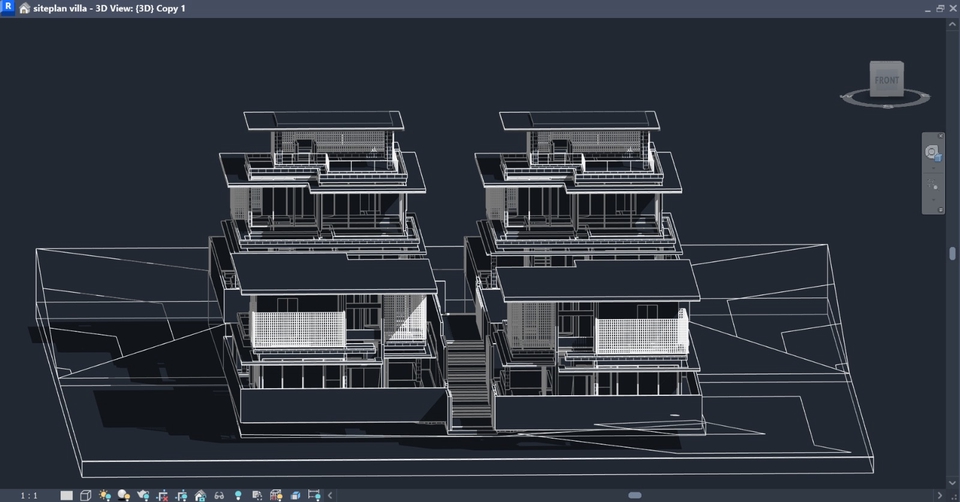The height and width of the screenshot is (502, 960).
Task: Minimize the 3D view window
Action: (x=928, y=9)
